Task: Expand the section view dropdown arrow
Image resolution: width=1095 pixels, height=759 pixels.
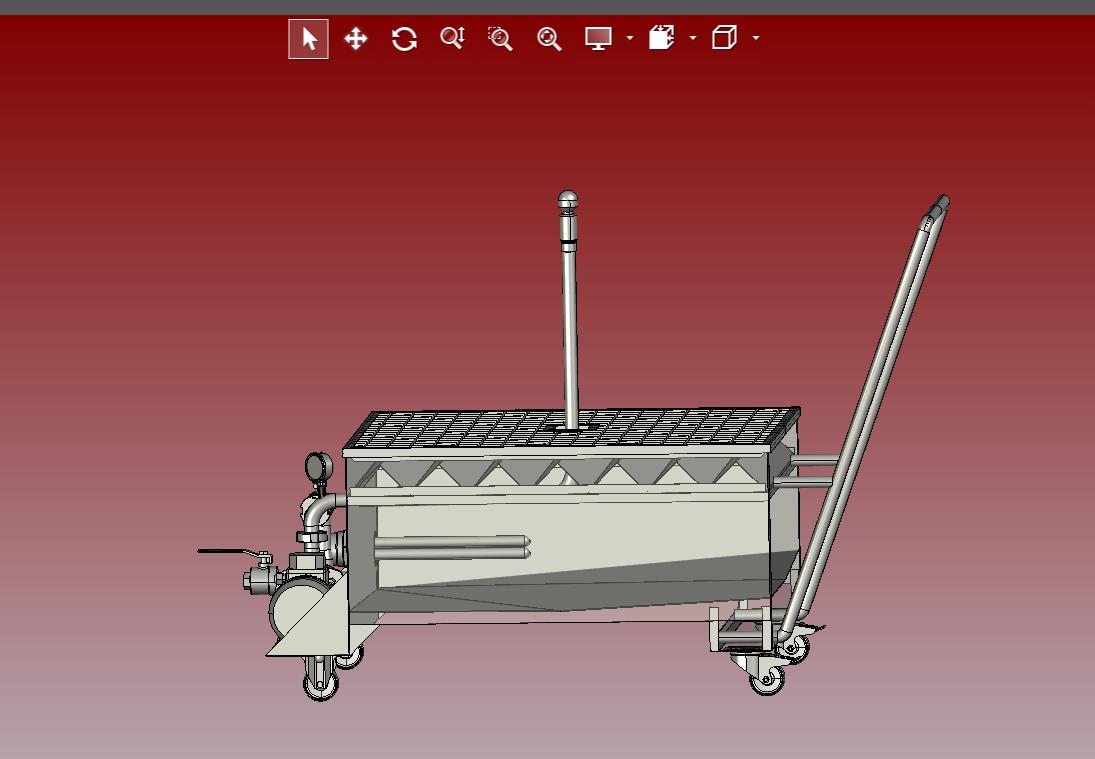Action: (x=693, y=38)
